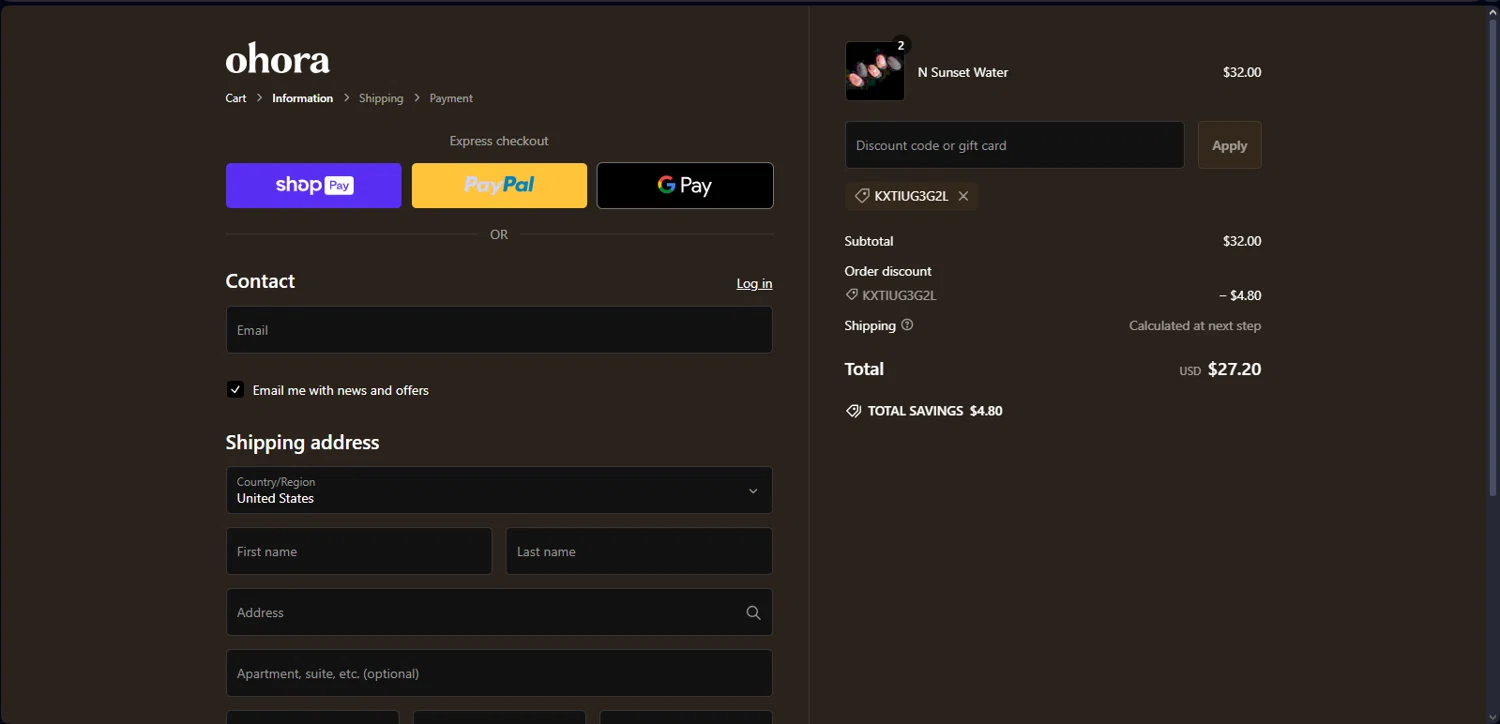Click the ohora logo
The width and height of the screenshot is (1500, 724).
point(278,60)
